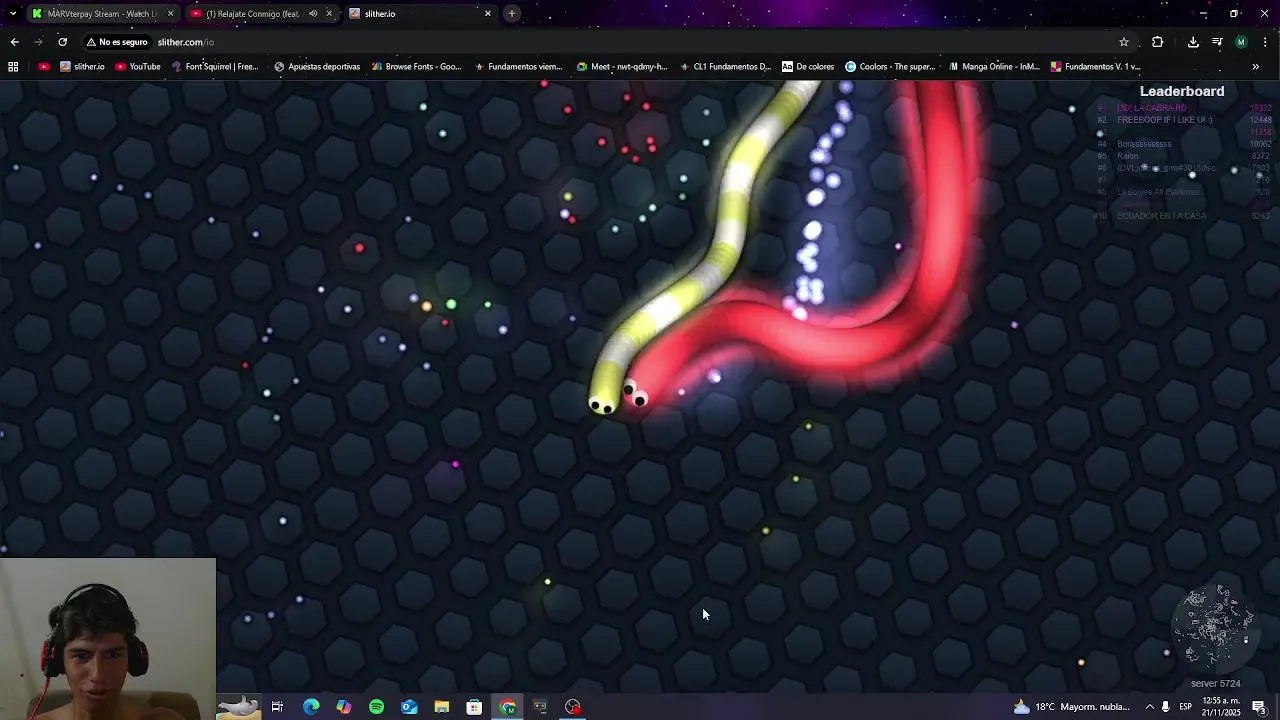Open the Extensions puzzle icon

[1157, 42]
